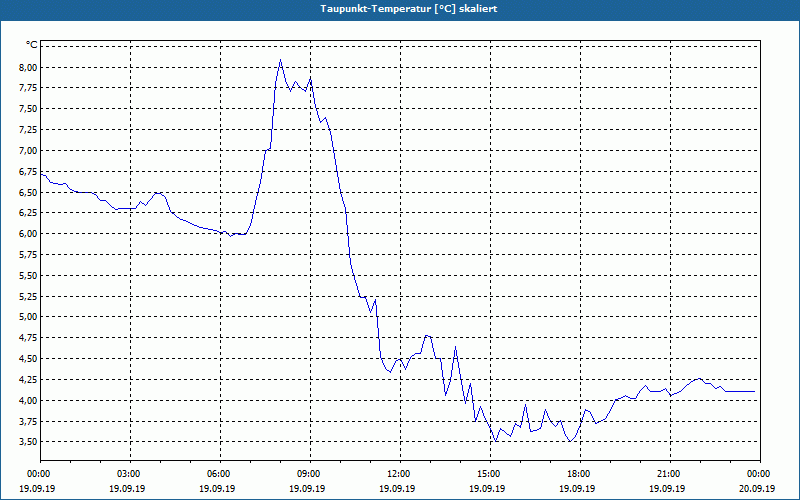Click the °C unit label on the y-axis

[32, 45]
